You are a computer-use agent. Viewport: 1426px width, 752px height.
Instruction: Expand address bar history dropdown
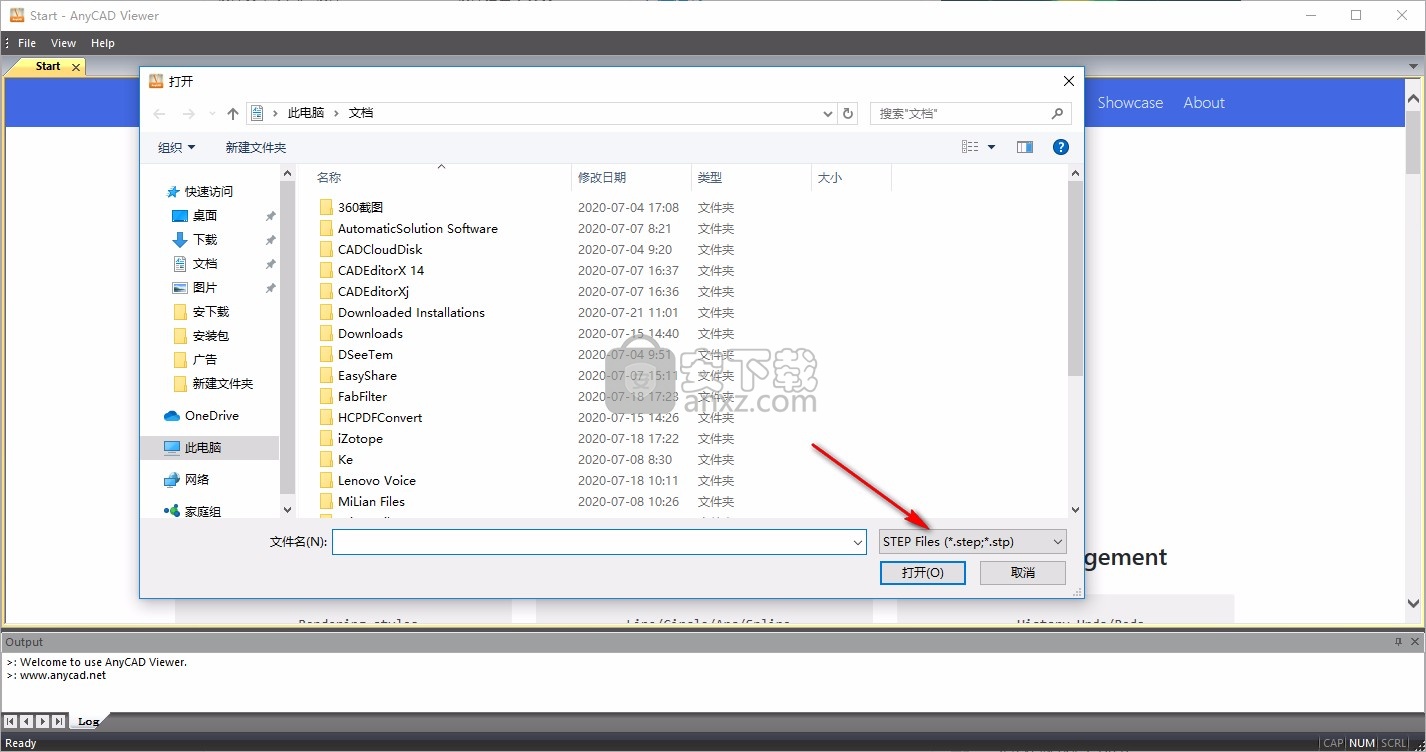828,114
